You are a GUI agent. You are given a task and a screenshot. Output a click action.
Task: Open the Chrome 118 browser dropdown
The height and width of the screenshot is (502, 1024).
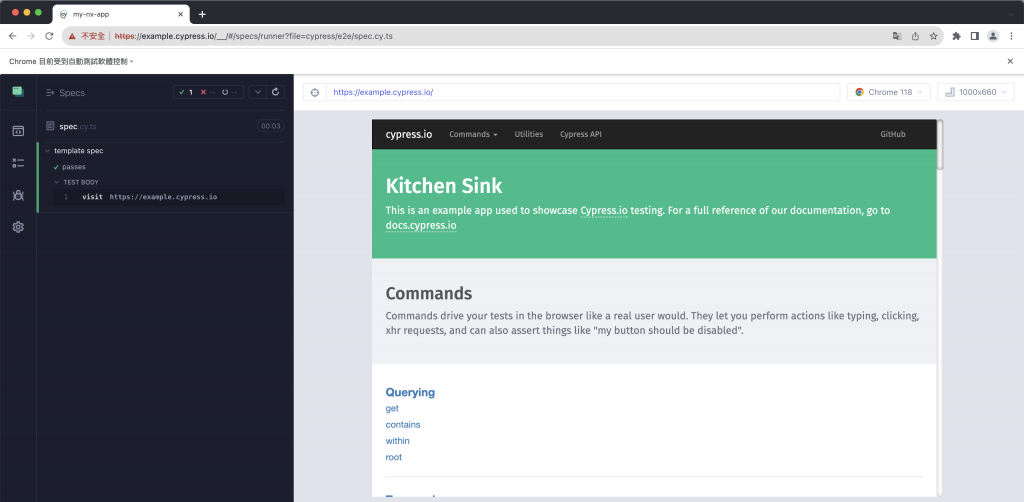pyautogui.click(x=889, y=92)
